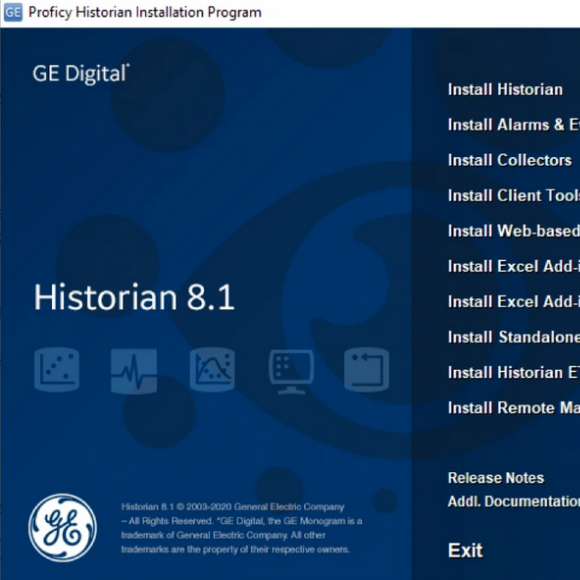Click the GE Digital heading text

click(81, 73)
